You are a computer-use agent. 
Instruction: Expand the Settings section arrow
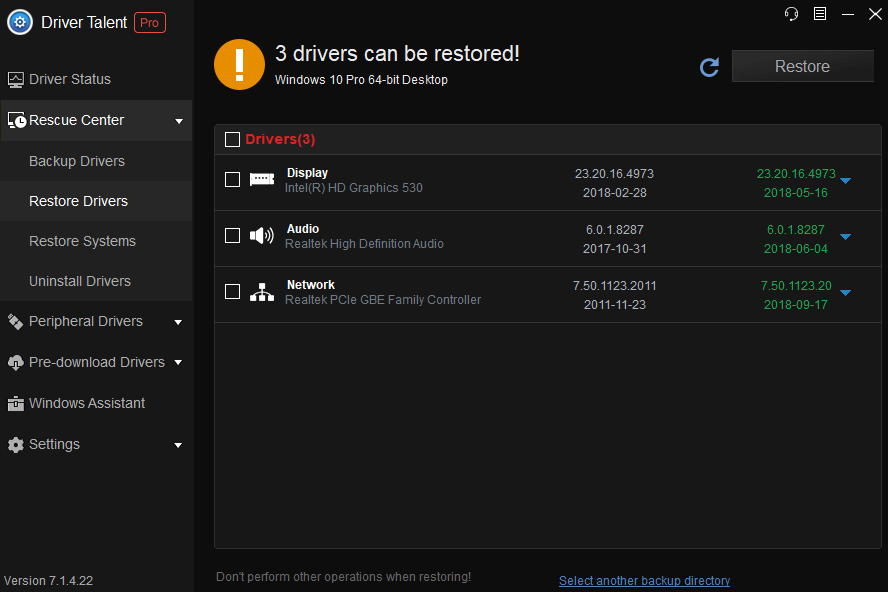178,445
